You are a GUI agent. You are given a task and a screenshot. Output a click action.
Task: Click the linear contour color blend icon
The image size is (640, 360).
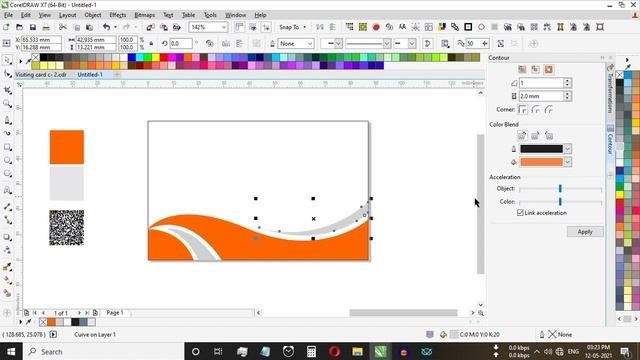pyautogui.click(x=522, y=136)
